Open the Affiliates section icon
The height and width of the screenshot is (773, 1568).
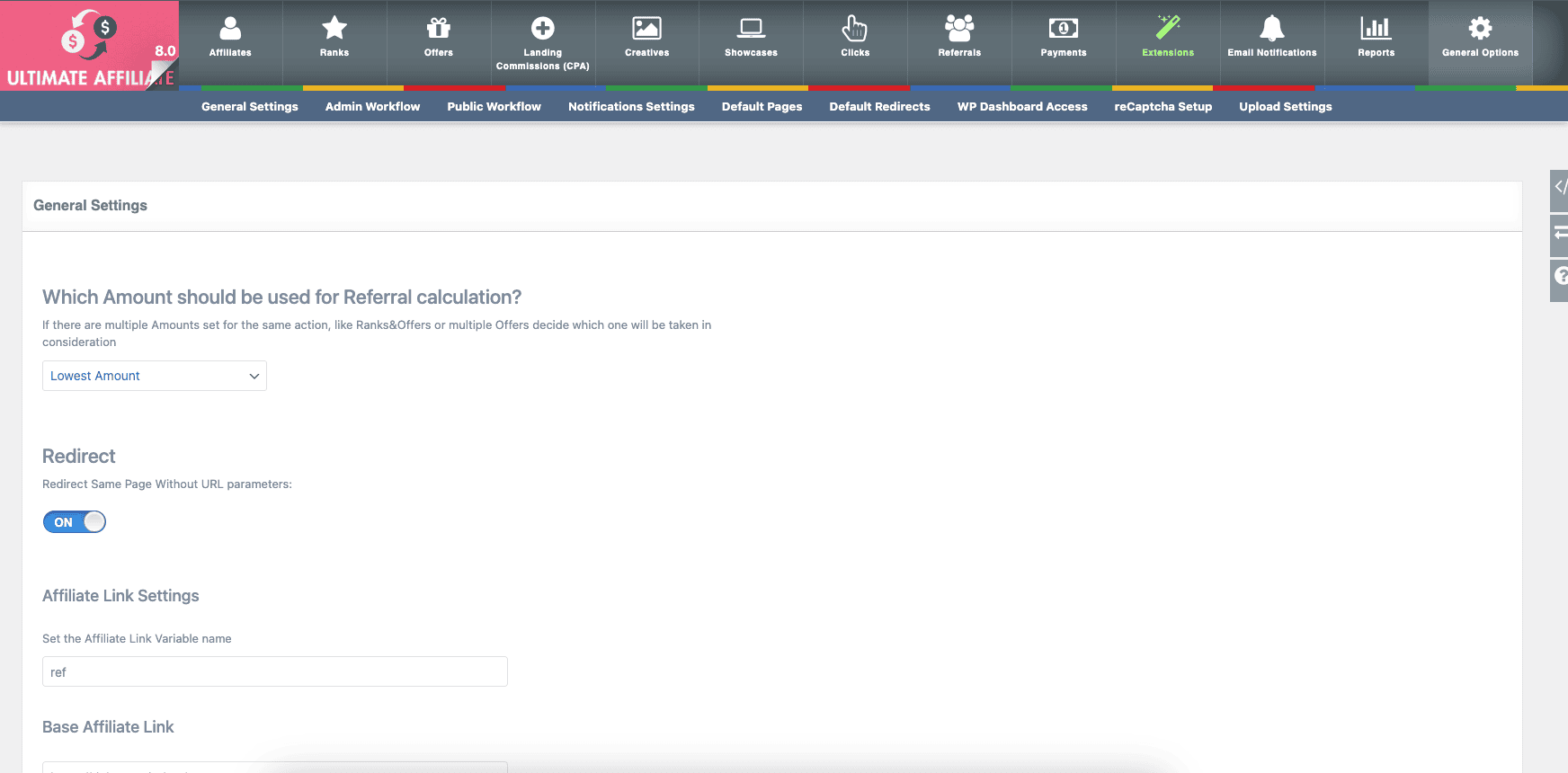pyautogui.click(x=230, y=29)
